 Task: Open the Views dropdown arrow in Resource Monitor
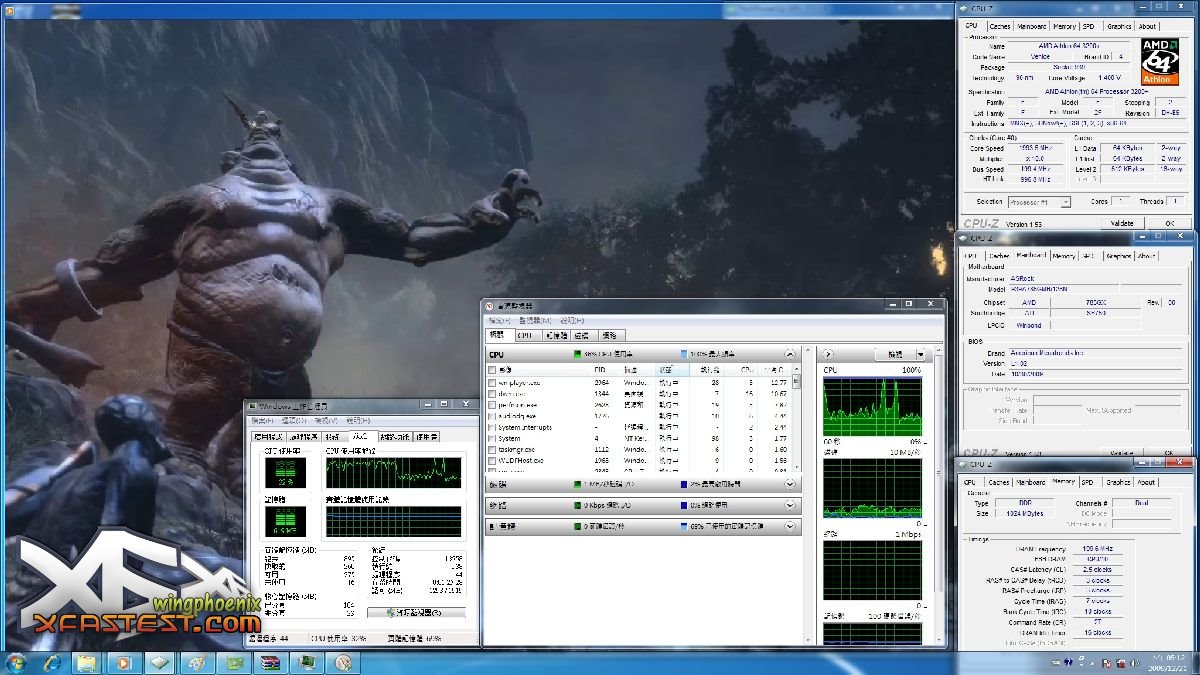pos(920,354)
